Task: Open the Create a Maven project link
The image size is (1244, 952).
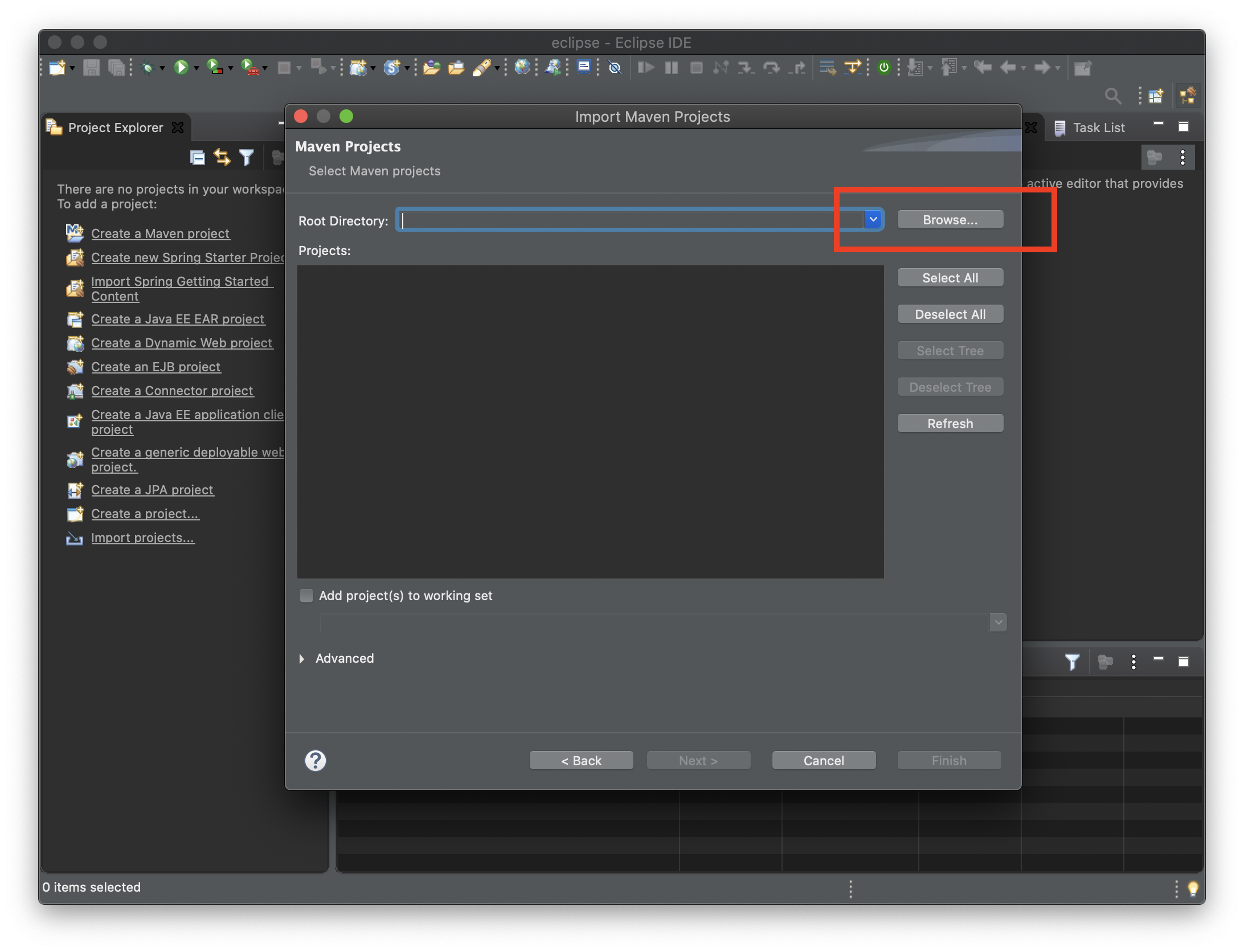Action: coord(160,233)
